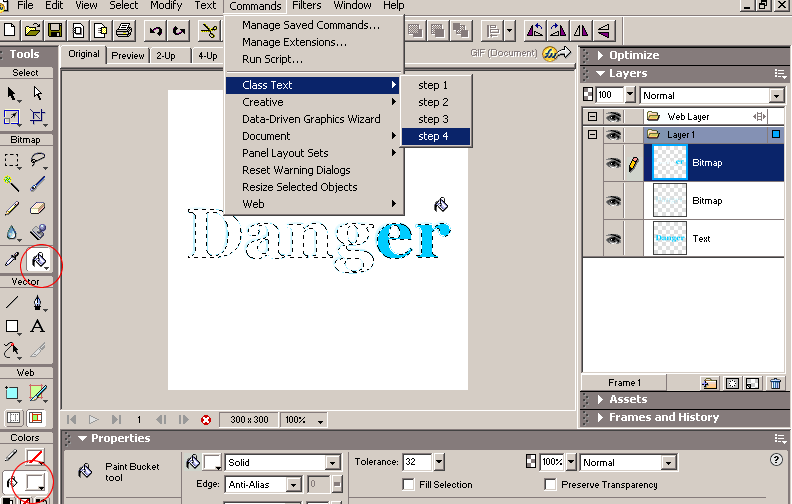Select the Subselection tool
Viewport: 792px width, 504px height.
[x=37, y=94]
